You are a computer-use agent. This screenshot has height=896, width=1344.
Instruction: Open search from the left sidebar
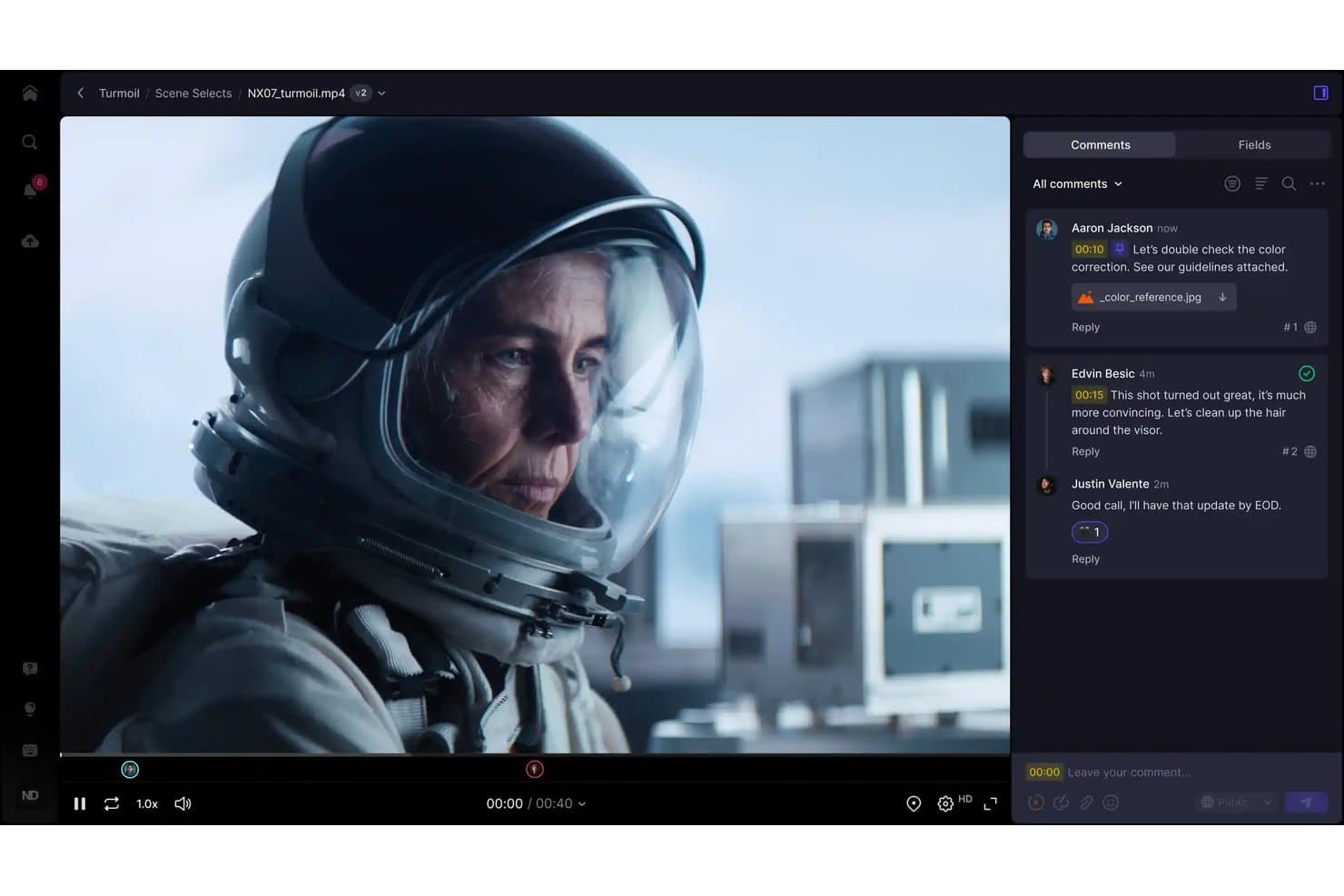tap(30, 142)
